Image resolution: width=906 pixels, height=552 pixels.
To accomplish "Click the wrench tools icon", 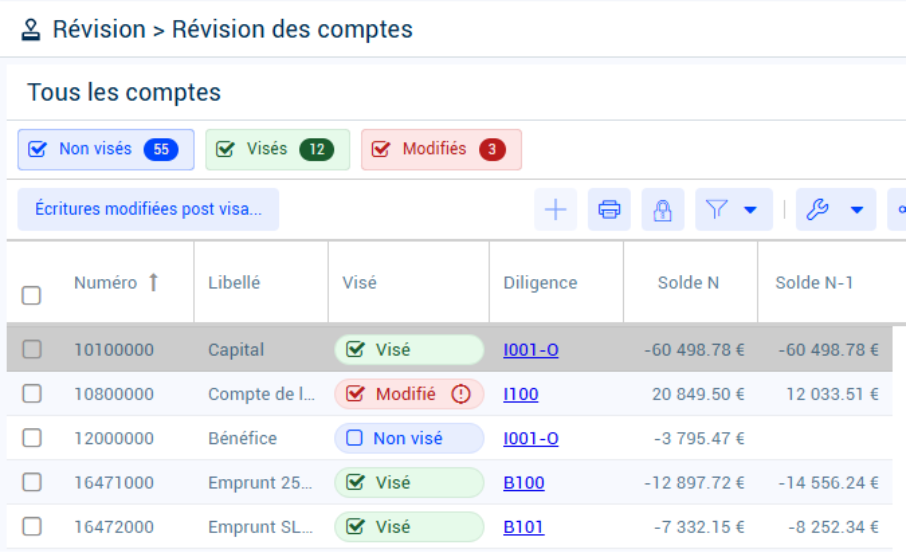I will 818,209.
